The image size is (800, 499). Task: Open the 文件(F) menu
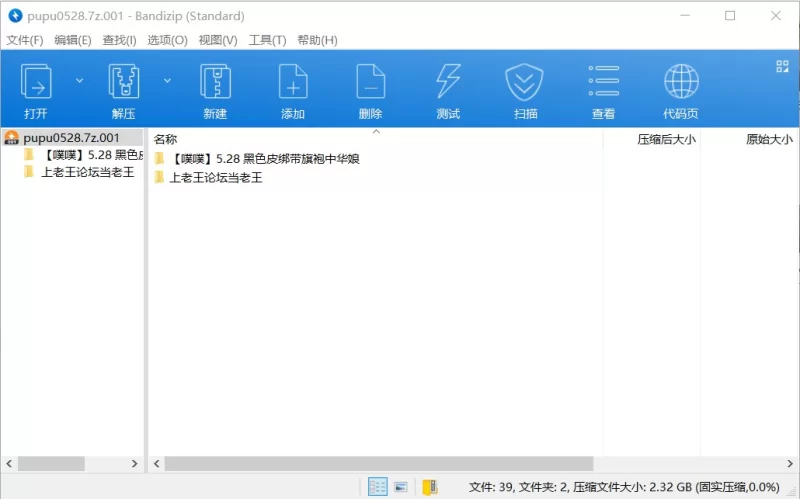coord(24,40)
